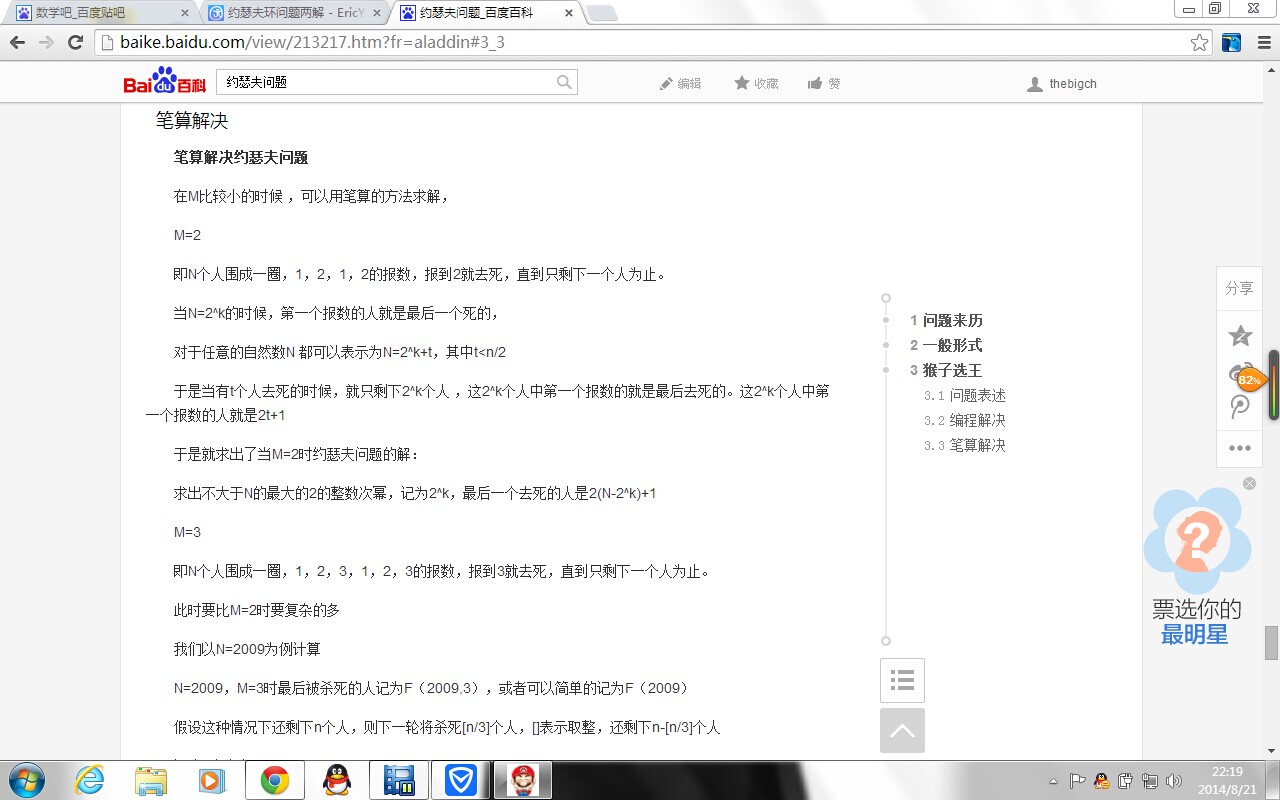1280x800 pixels.
Task: Select the 约瑟夫问题_百度百科 tab
Action: tap(485, 13)
